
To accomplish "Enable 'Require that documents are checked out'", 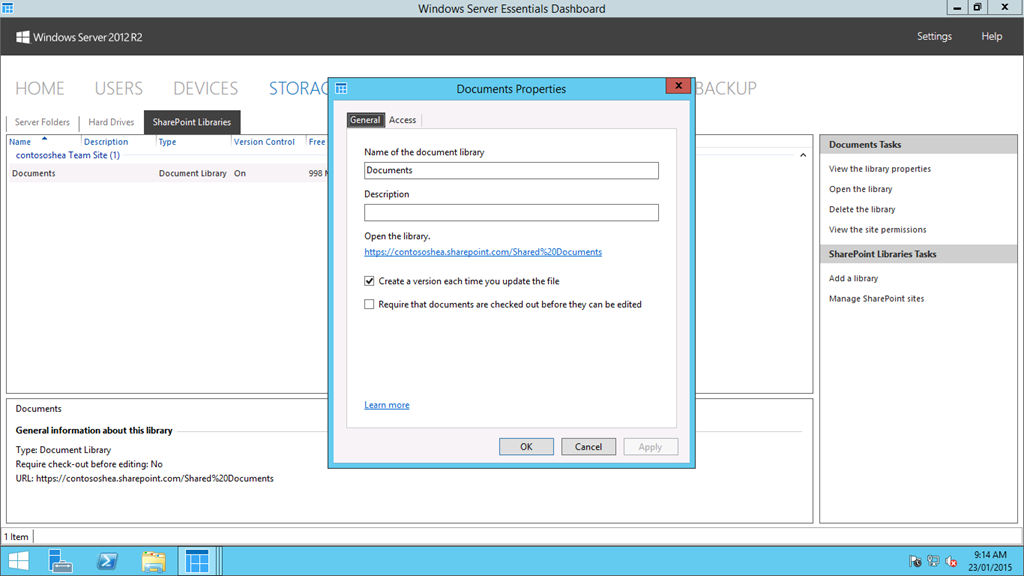I will tap(370, 305).
